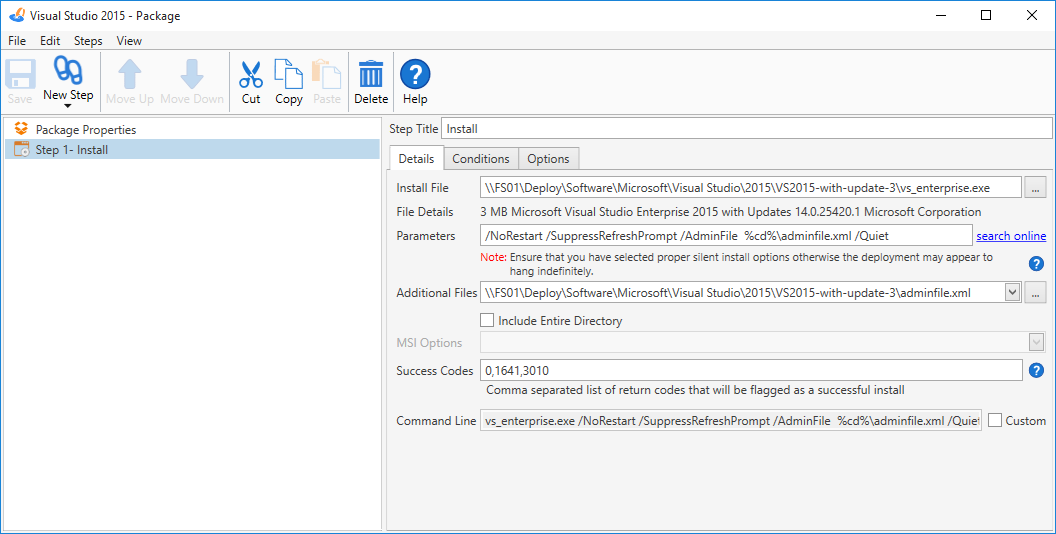Click the Delete trash can icon
Image resolution: width=1056 pixels, height=534 pixels.
point(371,75)
